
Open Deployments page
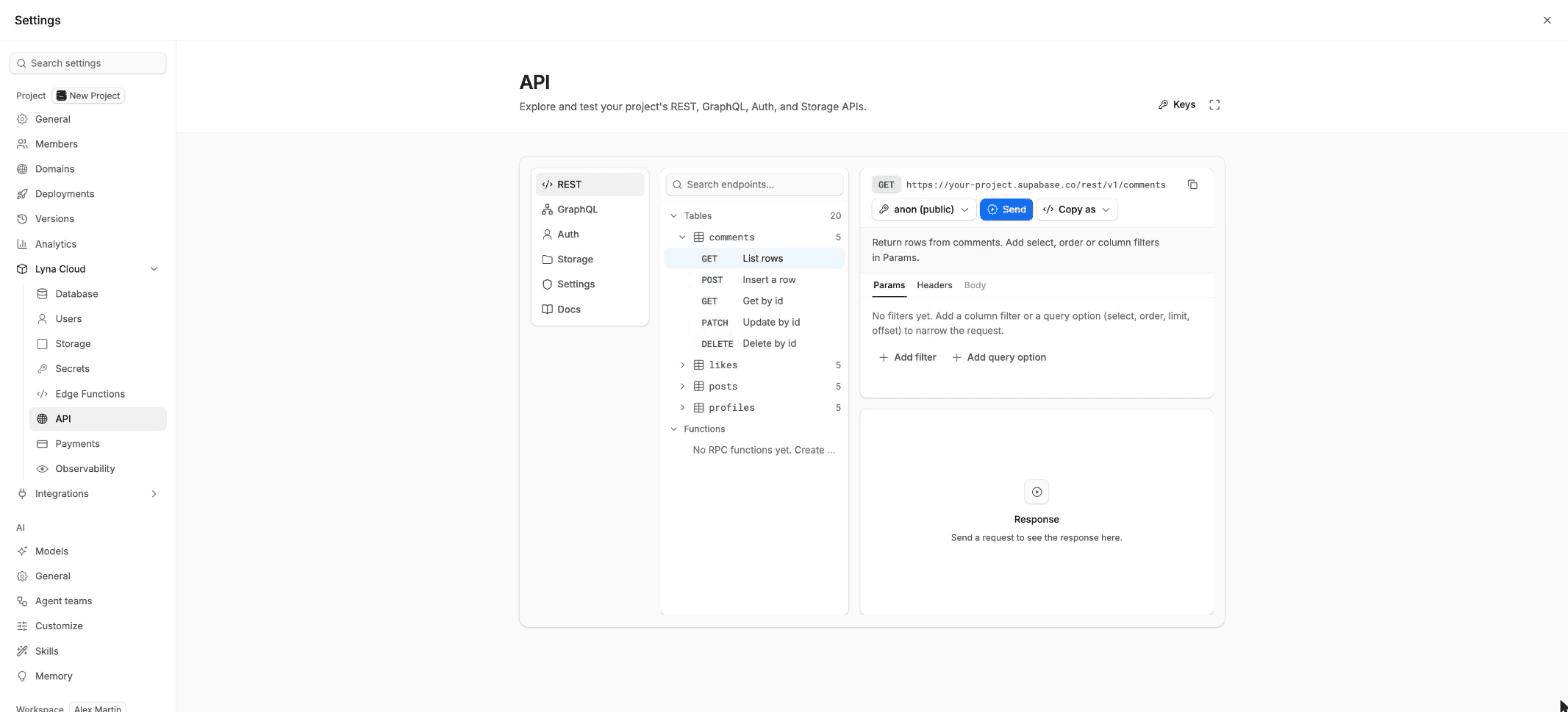pyautogui.click(x=88, y=194)
